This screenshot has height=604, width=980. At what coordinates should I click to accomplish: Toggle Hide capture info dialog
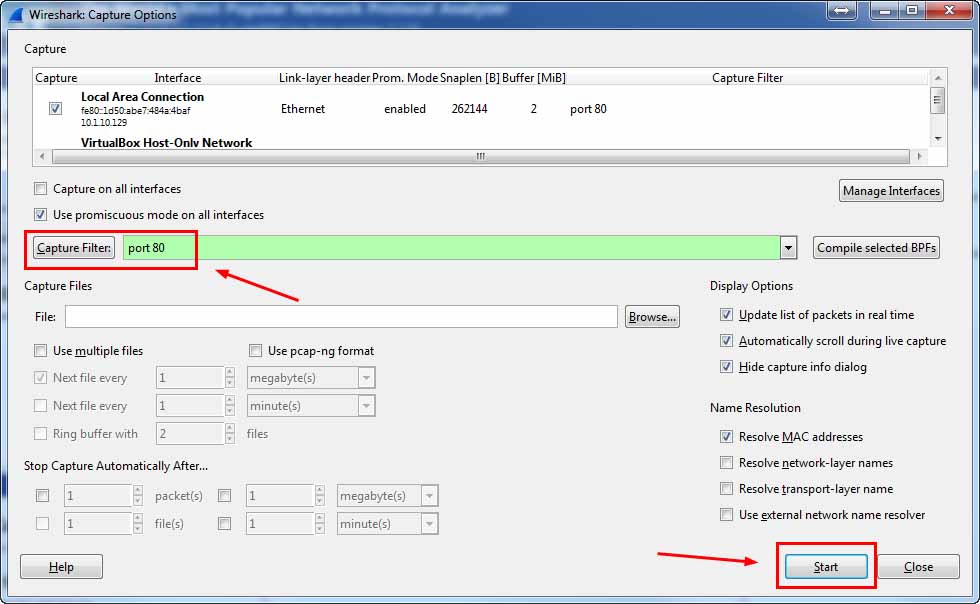point(726,366)
